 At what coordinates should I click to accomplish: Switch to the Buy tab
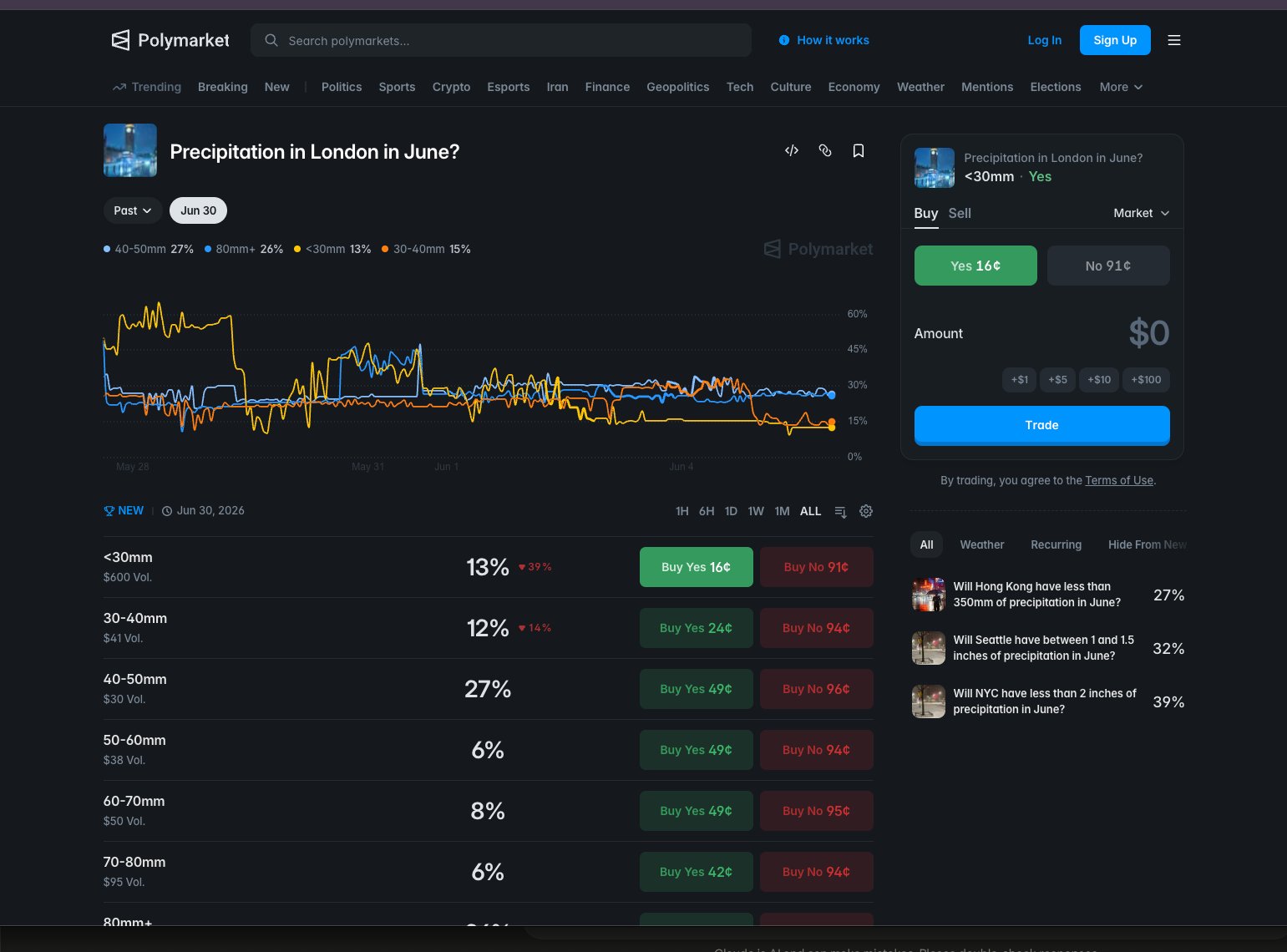coord(926,213)
